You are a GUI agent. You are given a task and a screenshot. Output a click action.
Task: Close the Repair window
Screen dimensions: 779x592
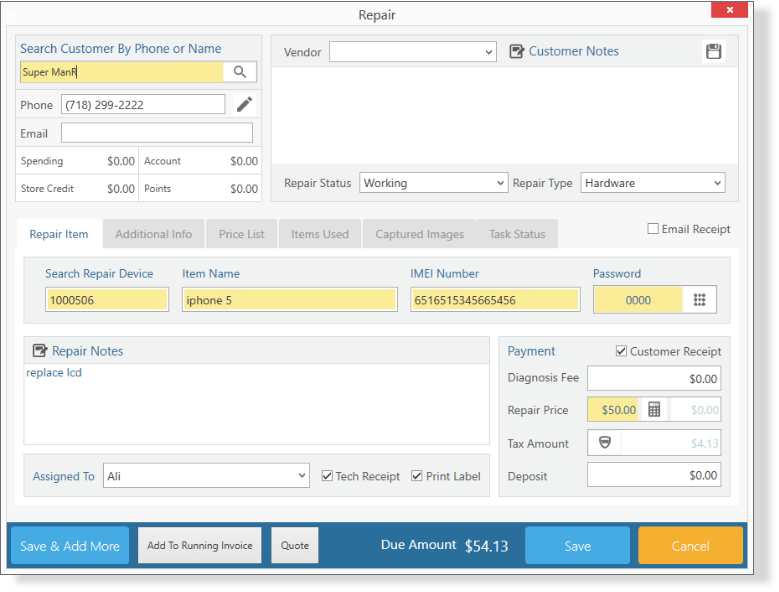point(729,10)
